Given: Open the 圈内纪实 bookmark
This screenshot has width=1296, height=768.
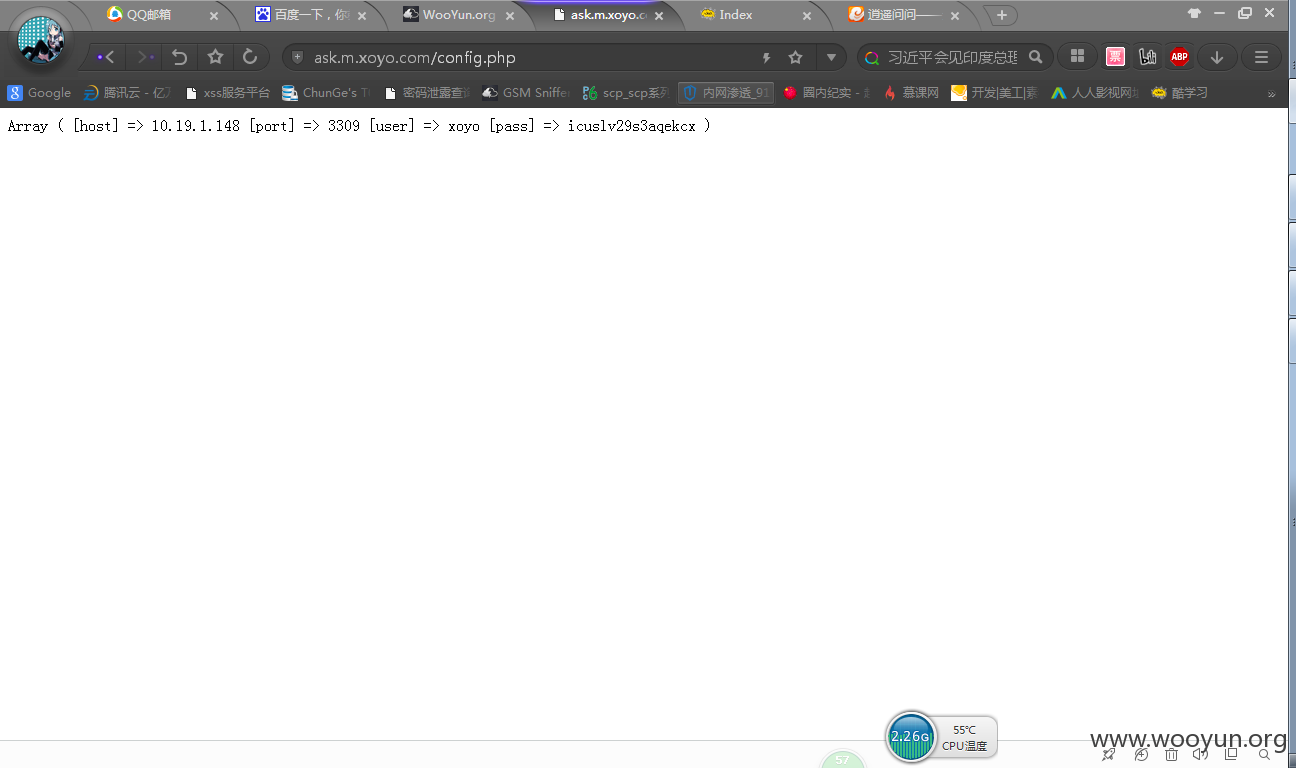Looking at the screenshot, I should 827,93.
